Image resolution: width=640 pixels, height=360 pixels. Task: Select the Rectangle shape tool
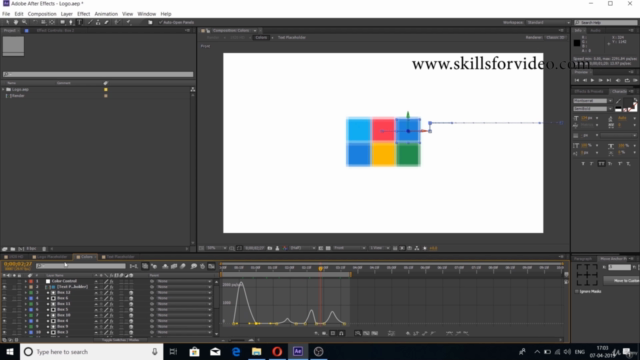(x=62, y=22)
